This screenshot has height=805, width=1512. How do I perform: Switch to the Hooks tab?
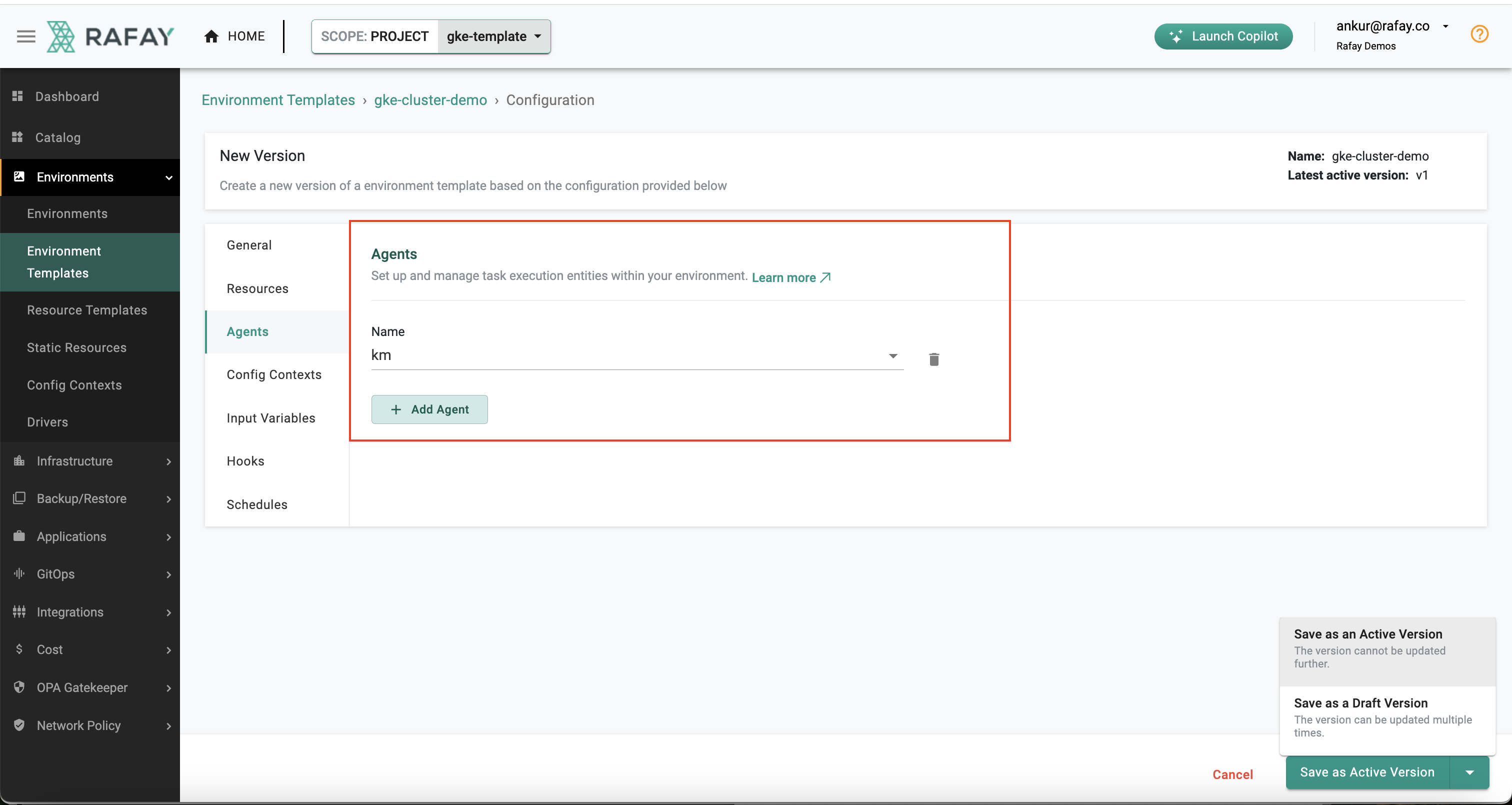pos(277,461)
